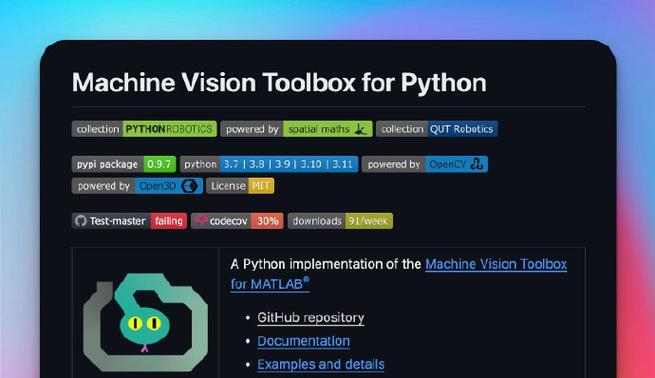Click the Machine Vision Toolbox for Python heading
Image resolution: width=655 pixels, height=378 pixels.
279,82
